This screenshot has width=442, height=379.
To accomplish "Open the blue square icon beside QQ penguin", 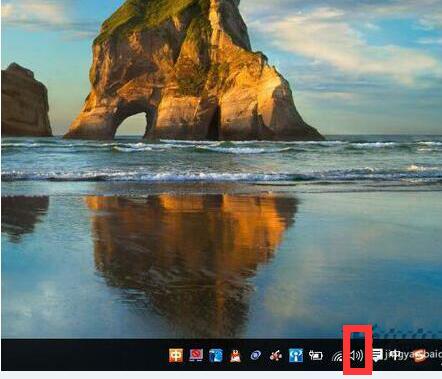I will point(216,355).
